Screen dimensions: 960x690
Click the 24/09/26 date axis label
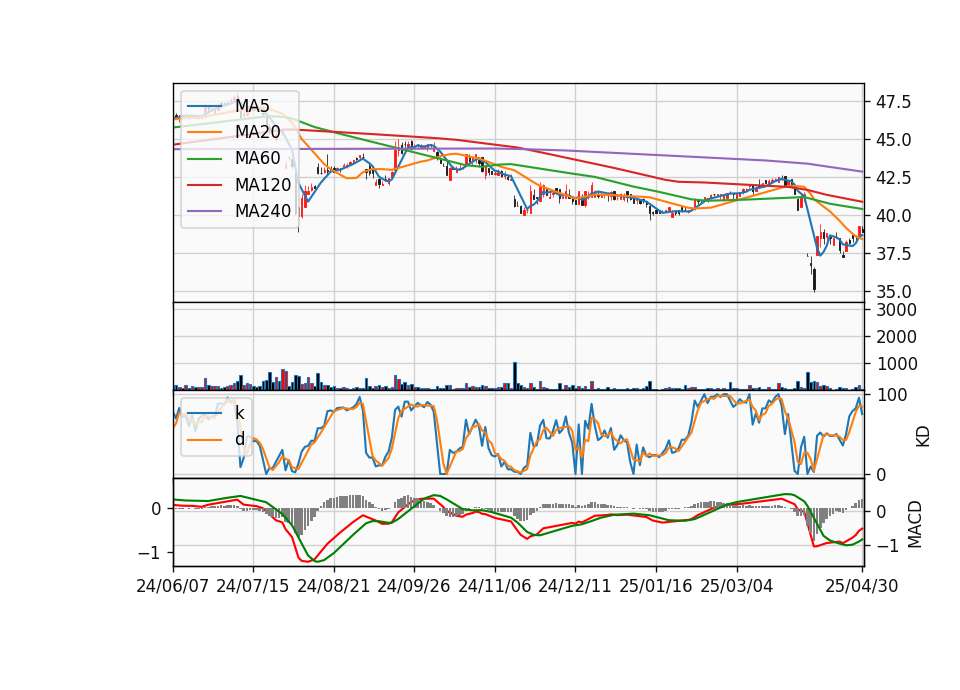tap(414, 586)
